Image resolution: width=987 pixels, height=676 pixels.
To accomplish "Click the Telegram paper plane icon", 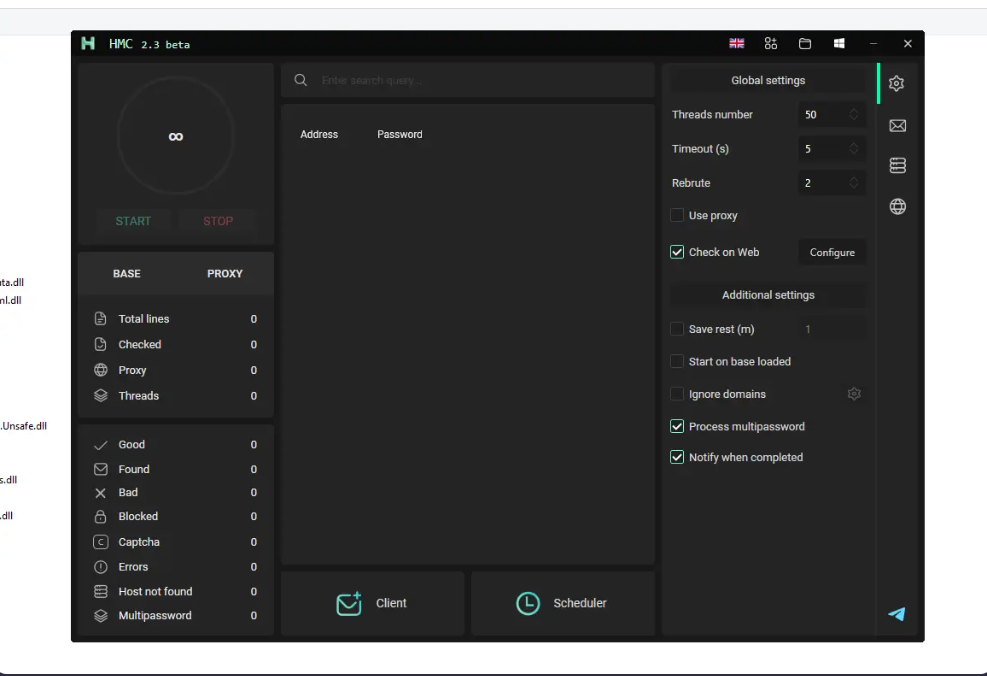I will pyautogui.click(x=897, y=614).
